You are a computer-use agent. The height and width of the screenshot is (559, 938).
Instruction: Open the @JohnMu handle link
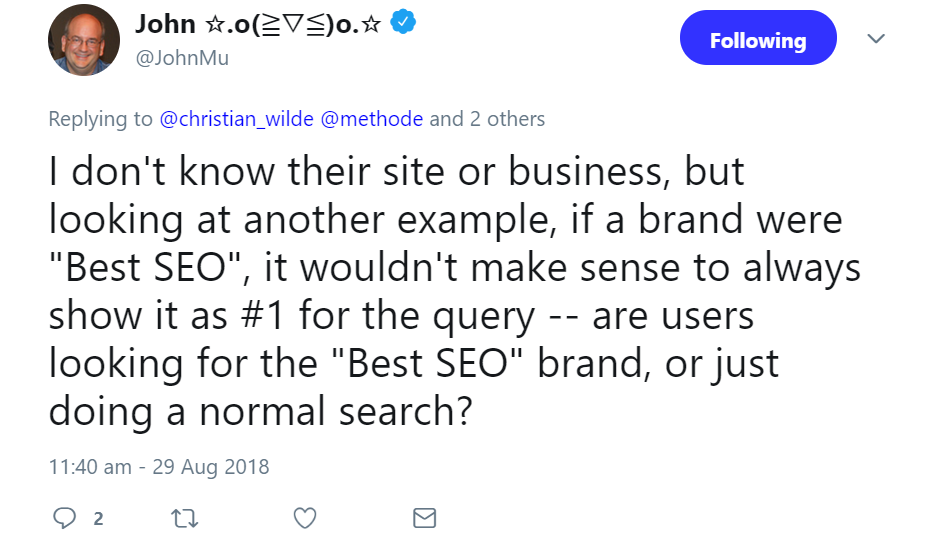pos(182,58)
